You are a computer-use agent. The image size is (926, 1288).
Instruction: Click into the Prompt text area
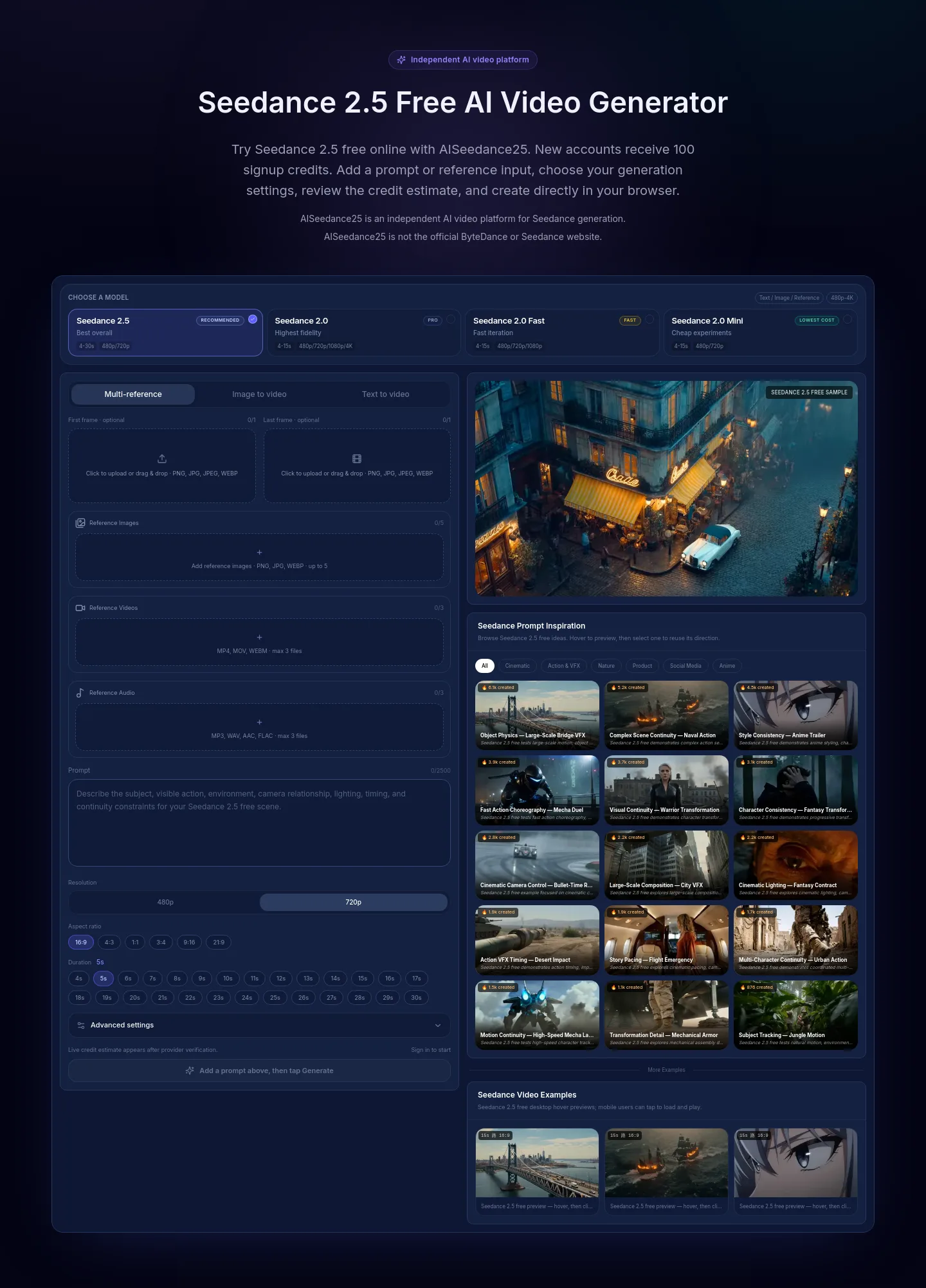coord(259,823)
